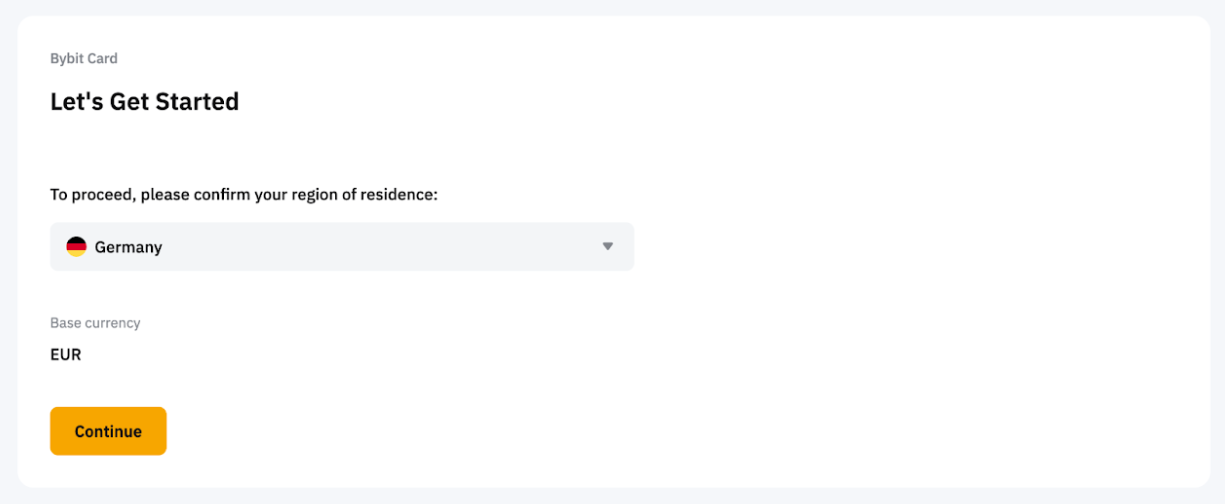
Task: Open the region of residence dropdown
Action: click(342, 247)
